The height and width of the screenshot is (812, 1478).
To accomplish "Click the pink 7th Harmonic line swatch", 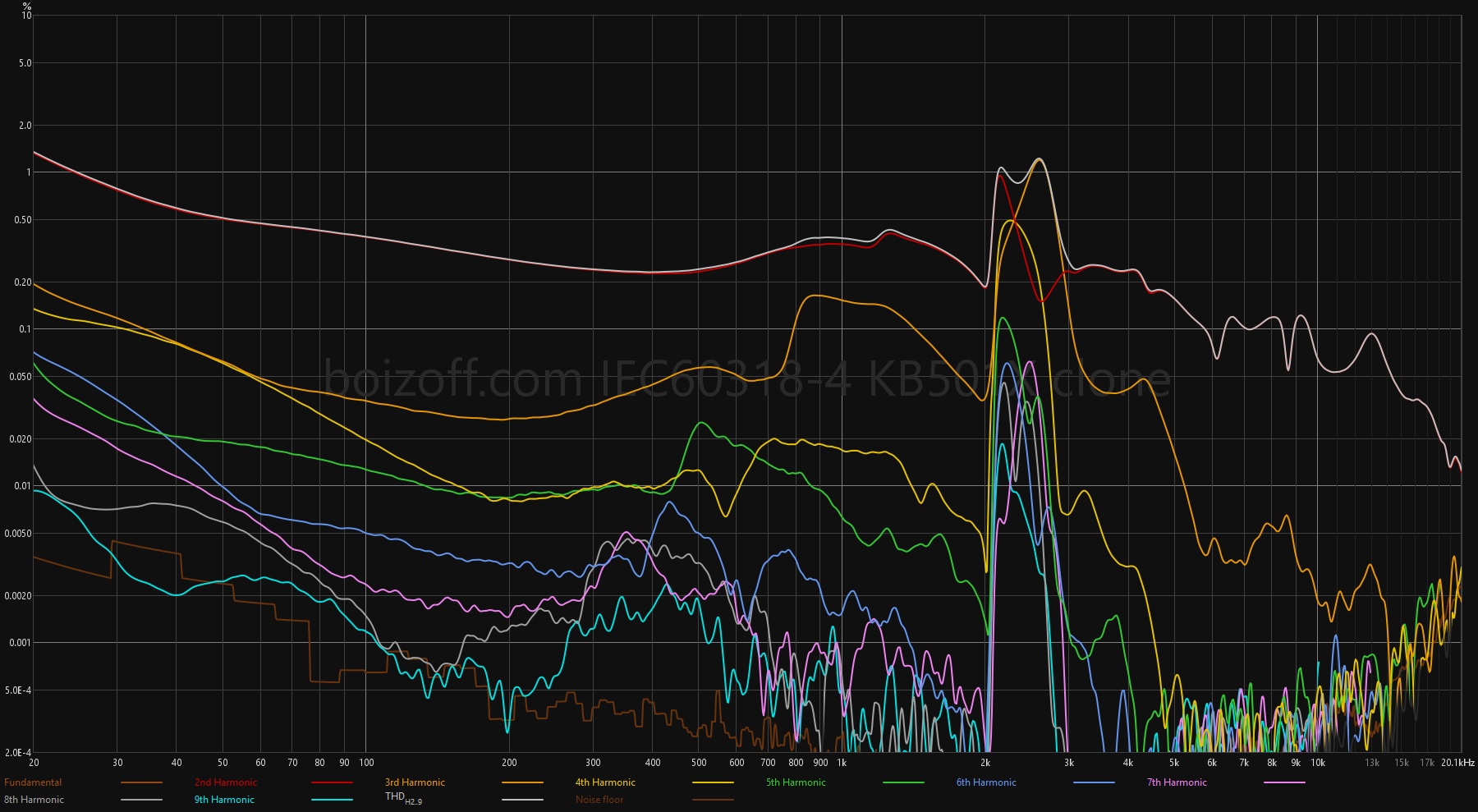I will pos(1284,783).
